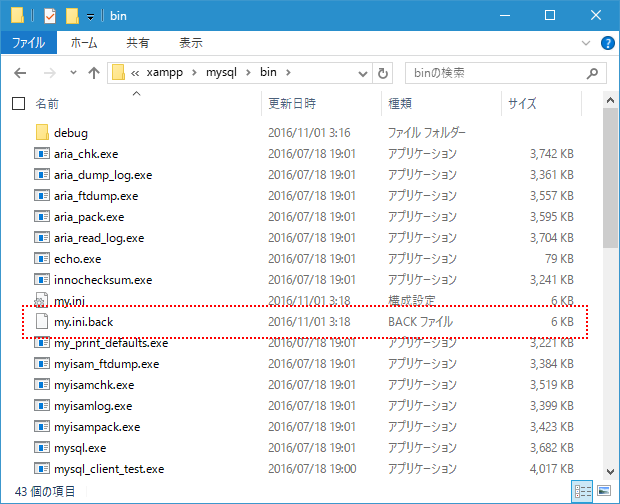Go up one folder level

tap(94, 73)
